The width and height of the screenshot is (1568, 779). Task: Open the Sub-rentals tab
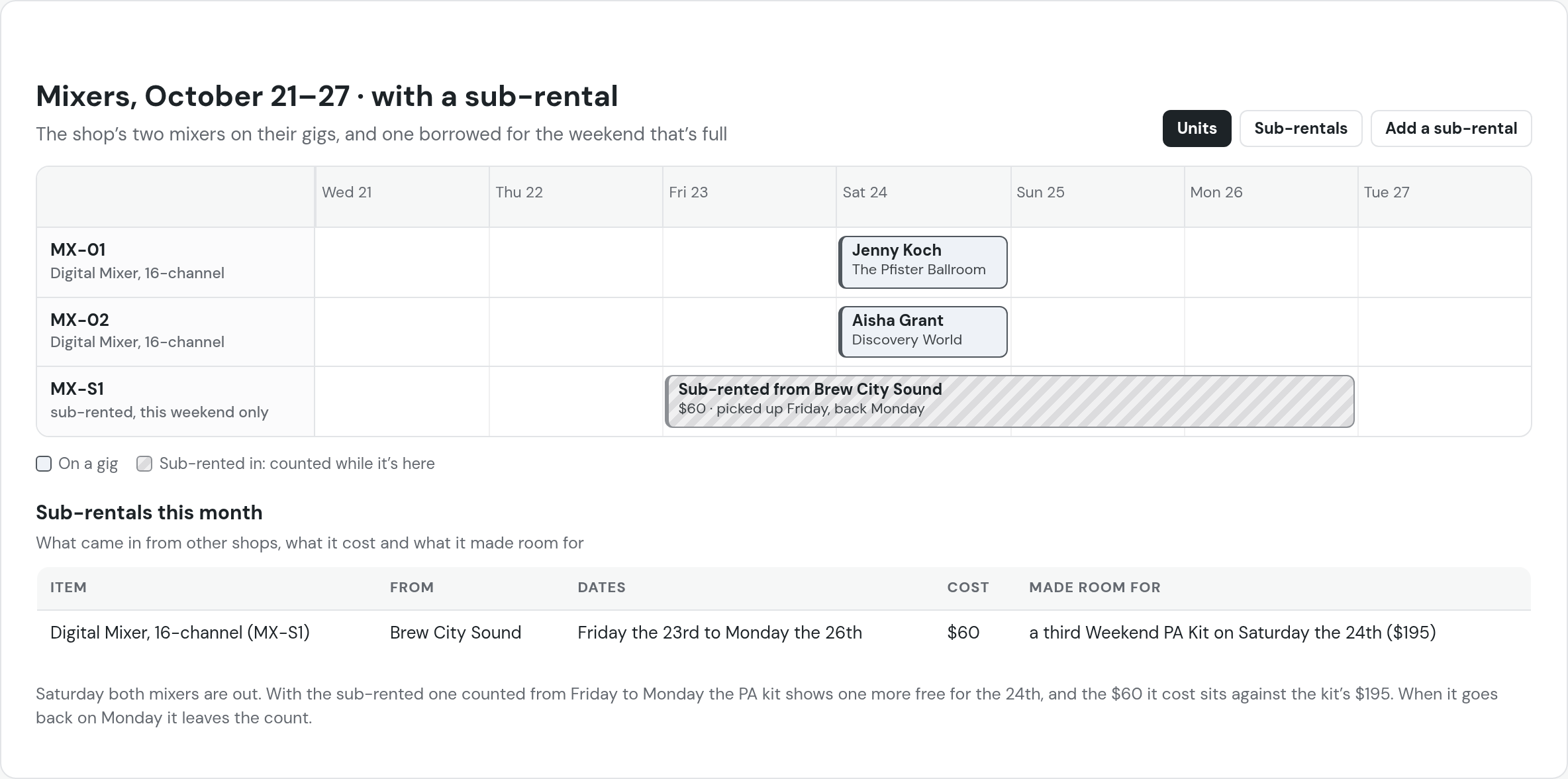click(1300, 129)
